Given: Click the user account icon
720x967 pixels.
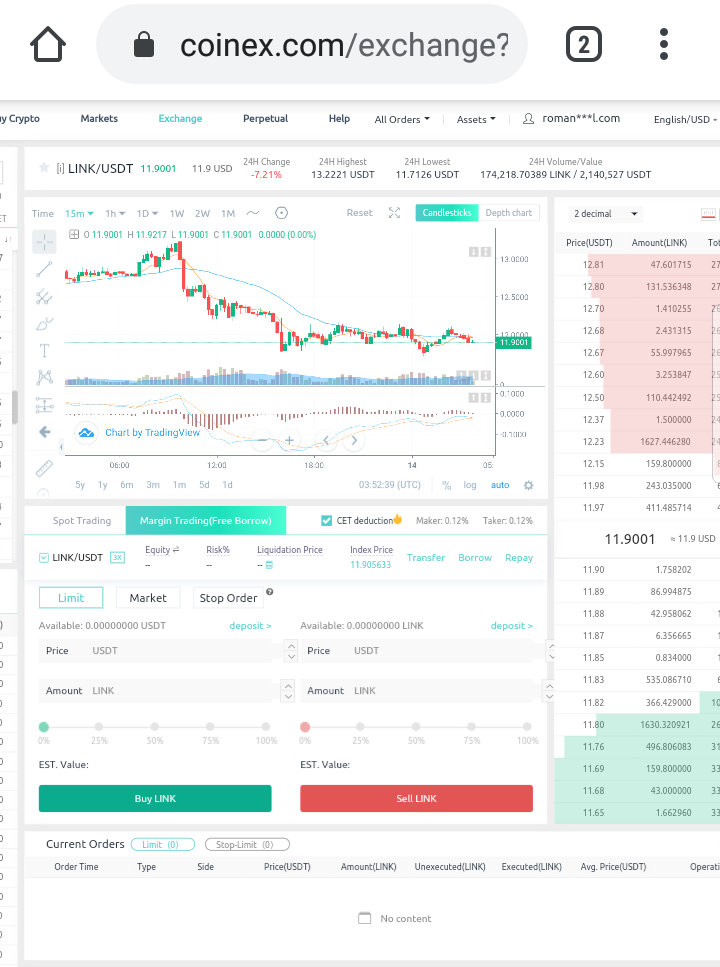Looking at the screenshot, I should coord(528,119).
